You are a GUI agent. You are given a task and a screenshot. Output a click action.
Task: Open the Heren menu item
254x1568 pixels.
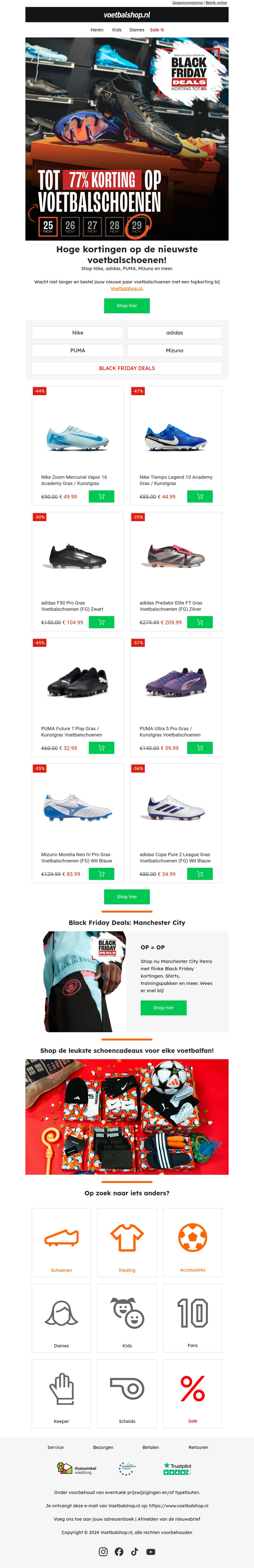tap(97, 30)
